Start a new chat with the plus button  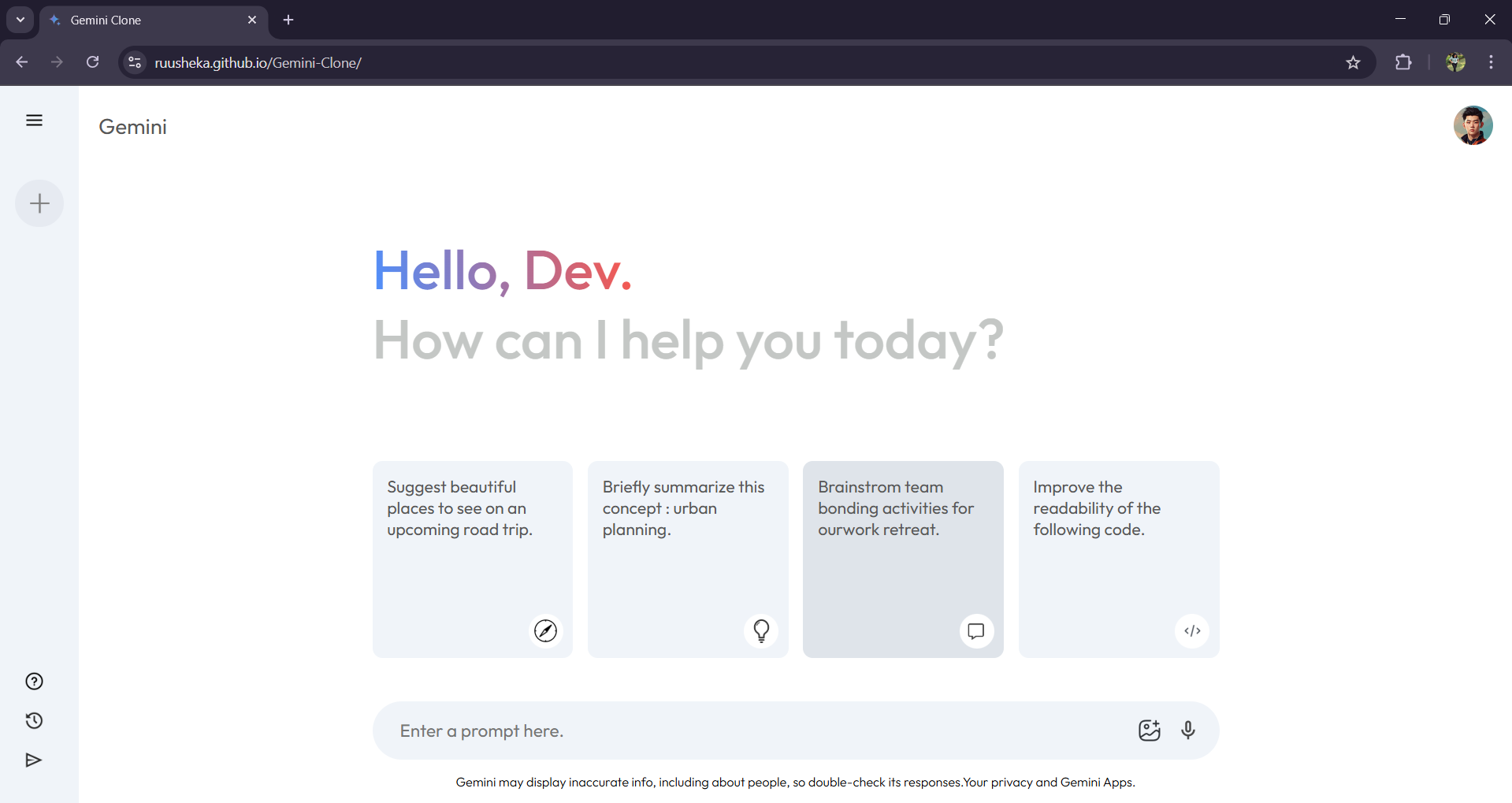(39, 203)
